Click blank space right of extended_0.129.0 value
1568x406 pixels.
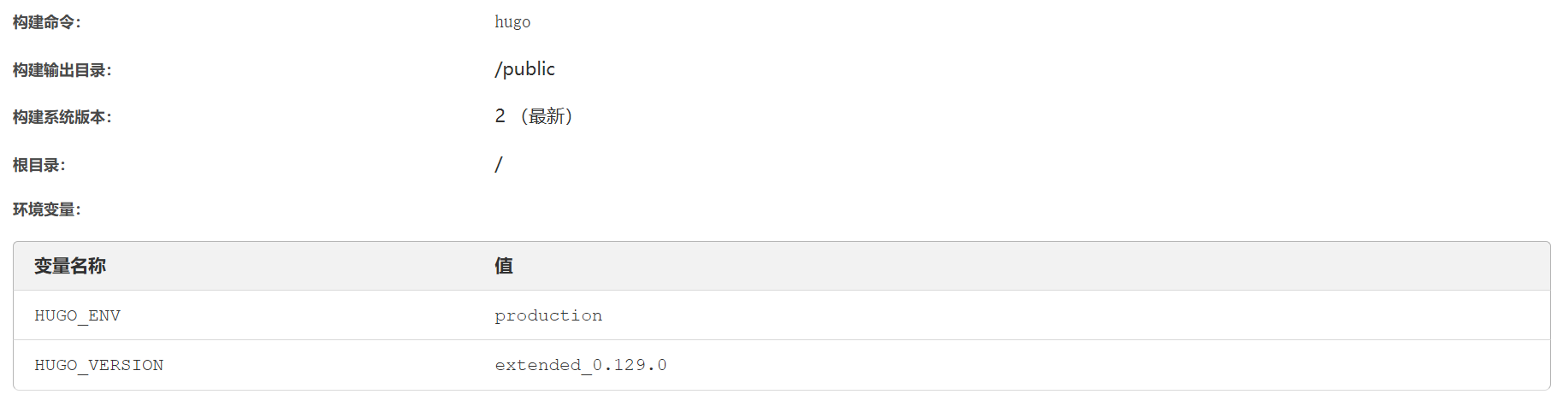[1027, 365]
